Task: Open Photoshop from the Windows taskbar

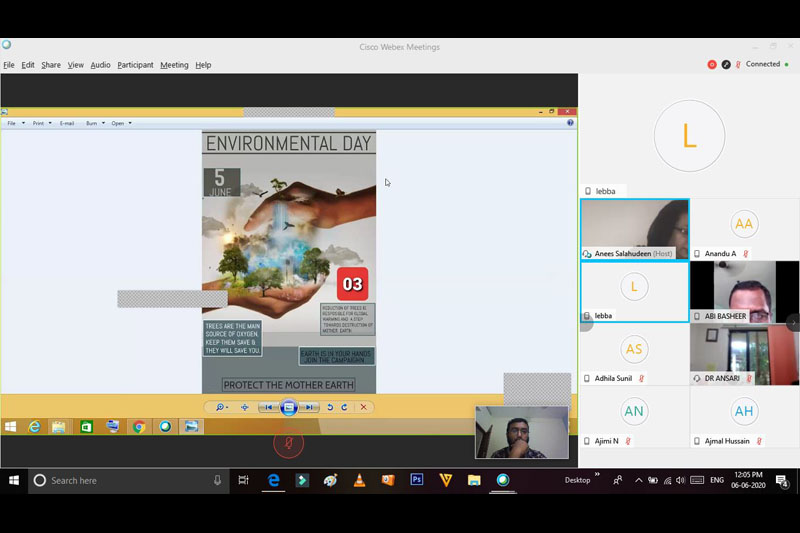Action: coord(417,480)
